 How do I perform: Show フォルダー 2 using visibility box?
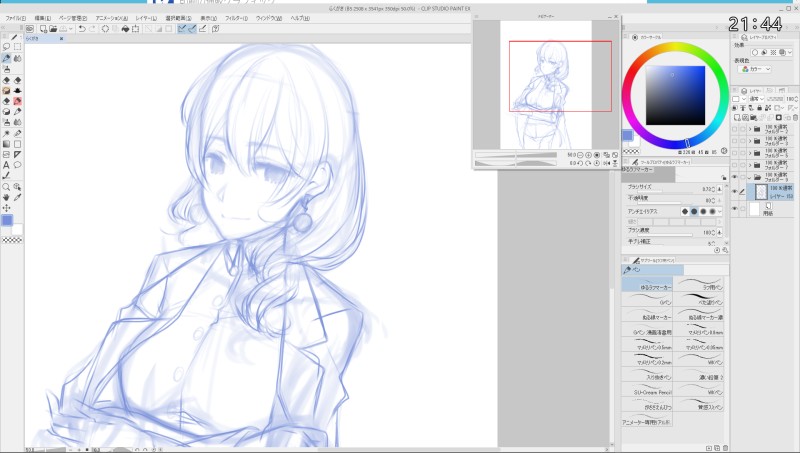[735, 129]
